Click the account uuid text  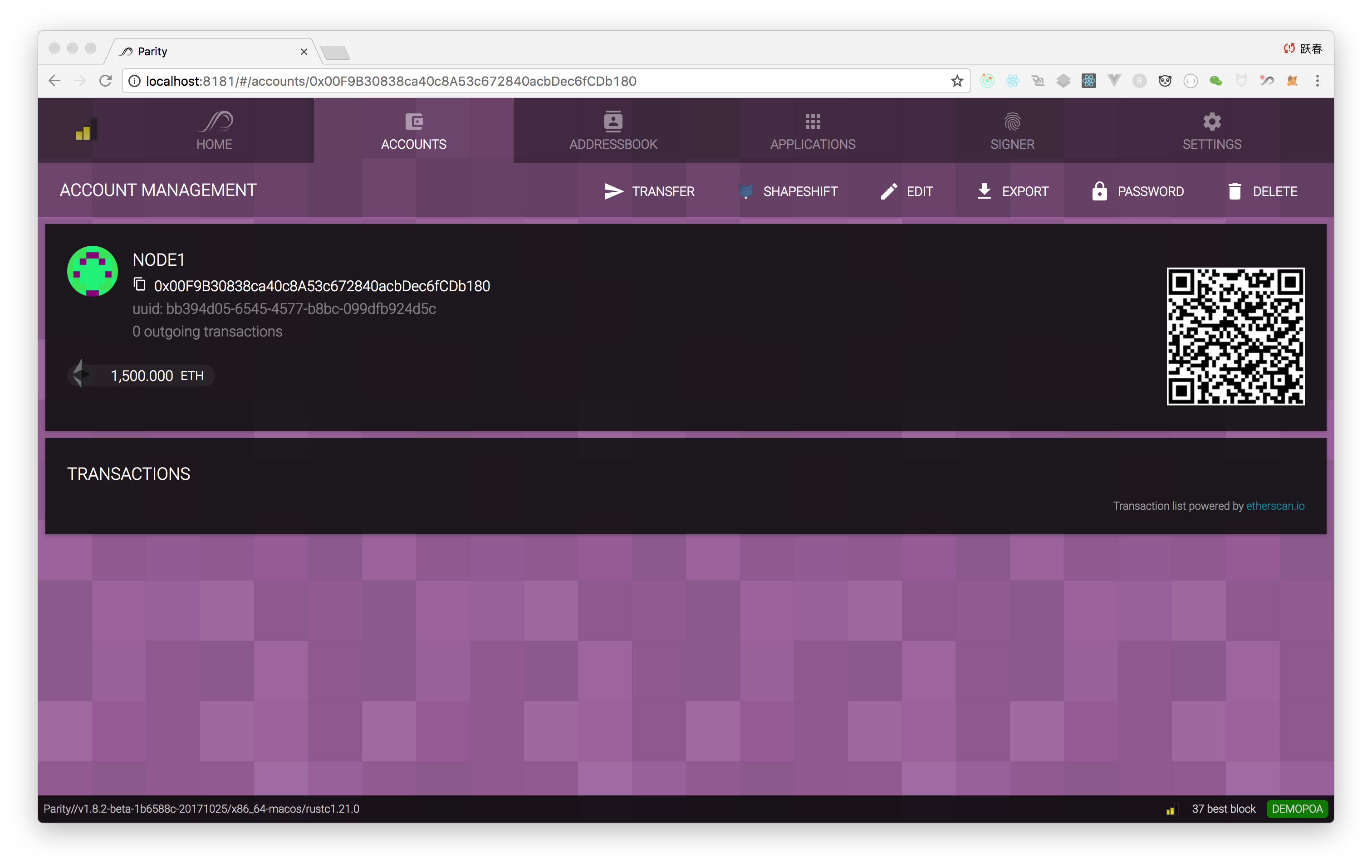pyautogui.click(x=284, y=309)
